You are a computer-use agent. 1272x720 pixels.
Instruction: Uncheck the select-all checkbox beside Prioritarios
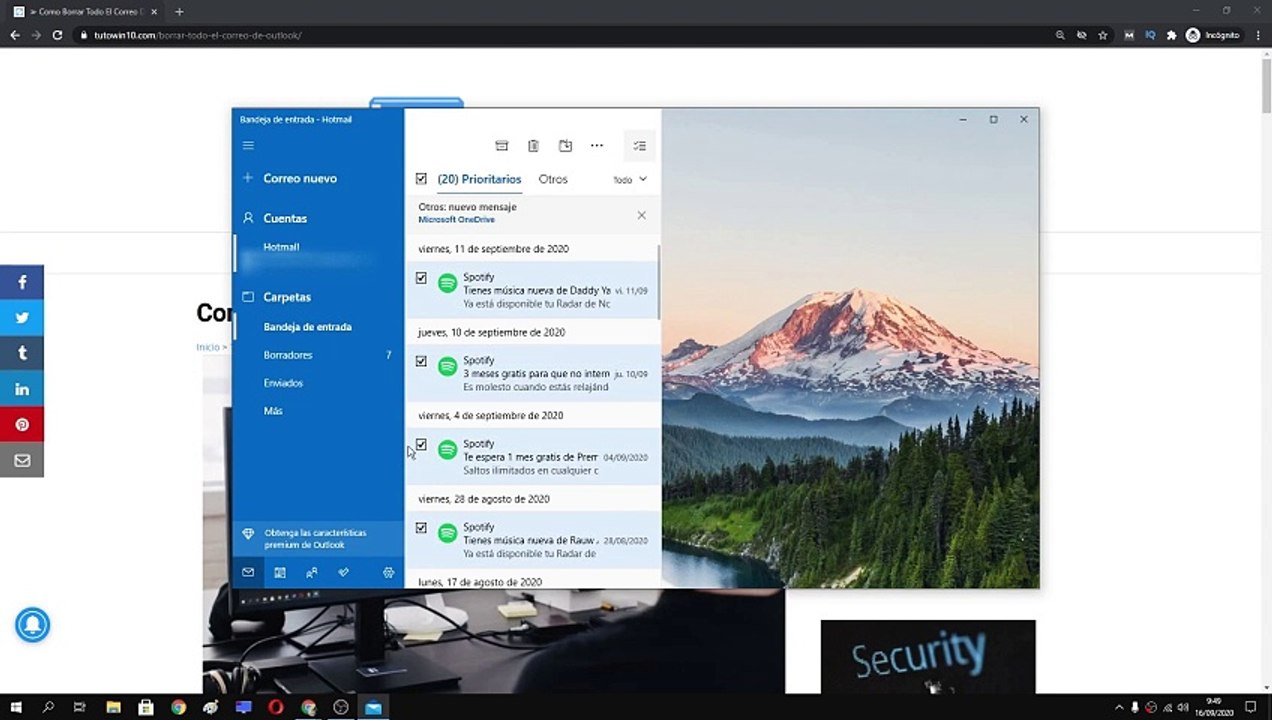[x=421, y=179]
